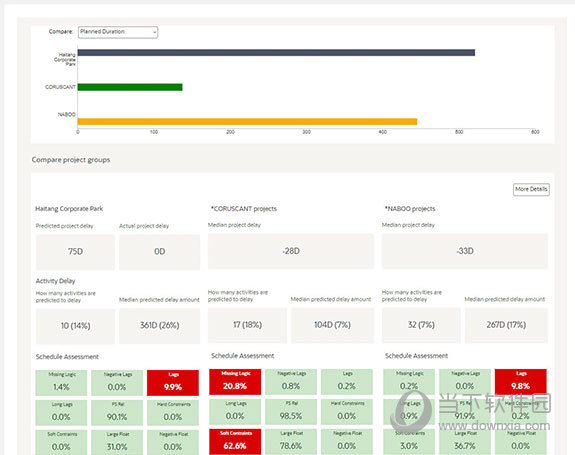Click the FS Rel 98.5% tile
This screenshot has height=455, width=575.
[x=291, y=412]
